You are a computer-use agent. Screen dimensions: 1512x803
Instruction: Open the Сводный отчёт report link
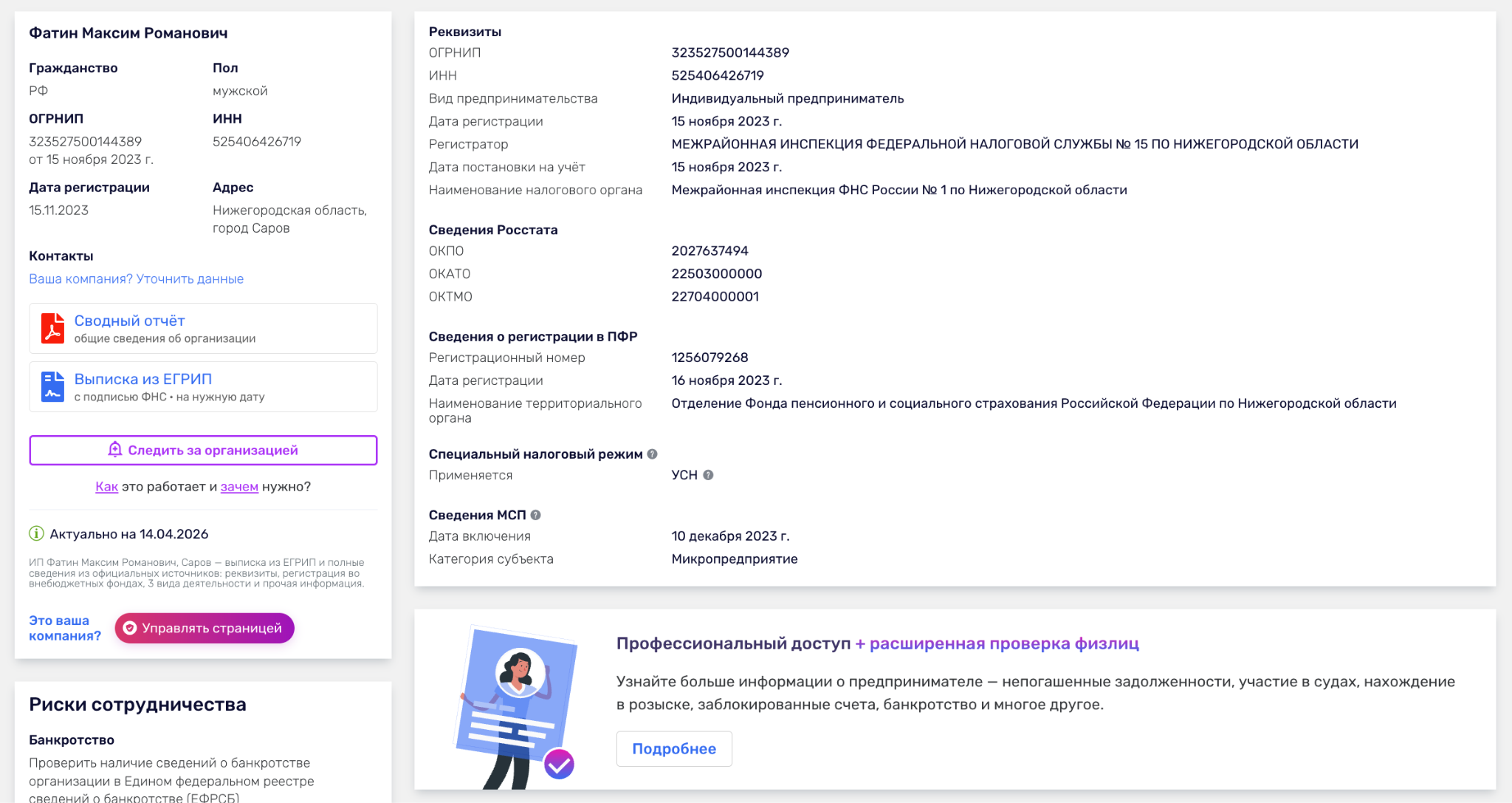click(x=130, y=320)
